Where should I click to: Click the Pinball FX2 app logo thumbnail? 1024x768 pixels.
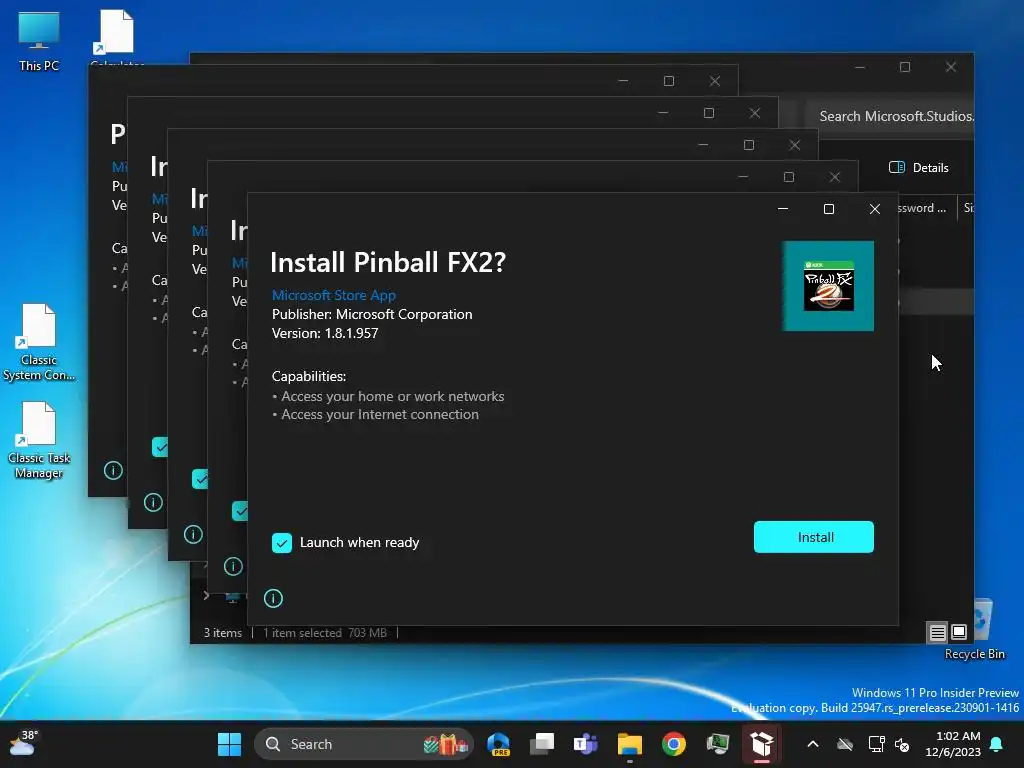click(x=828, y=286)
